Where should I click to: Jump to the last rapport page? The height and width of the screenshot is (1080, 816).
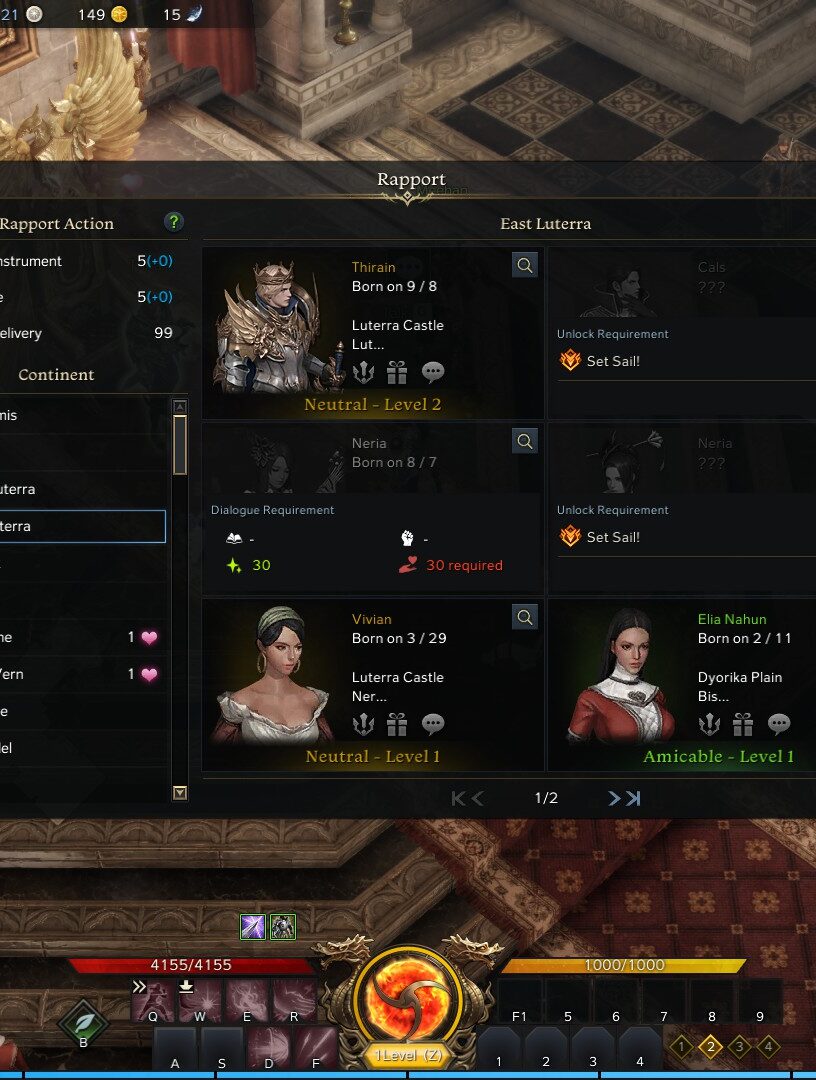[x=634, y=798]
